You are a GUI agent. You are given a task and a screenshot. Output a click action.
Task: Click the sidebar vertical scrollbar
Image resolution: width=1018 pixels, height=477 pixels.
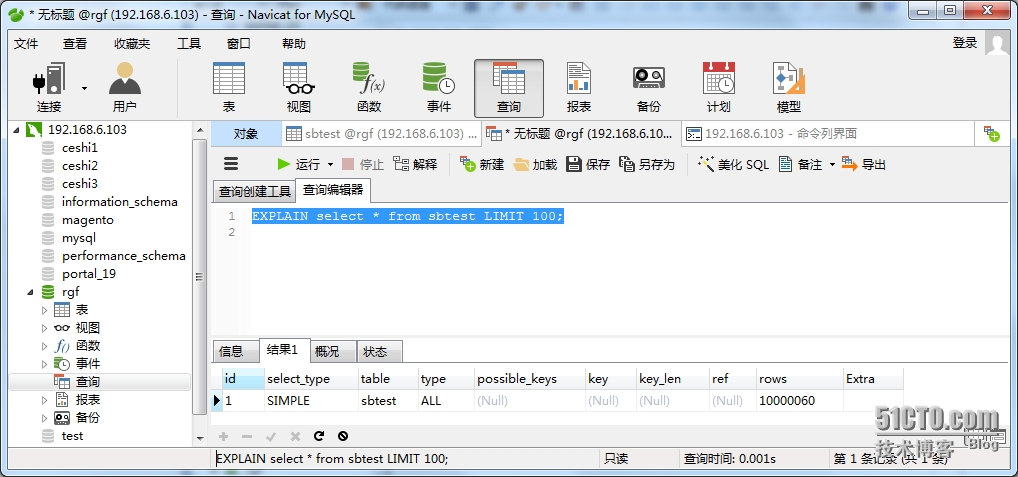[200, 276]
